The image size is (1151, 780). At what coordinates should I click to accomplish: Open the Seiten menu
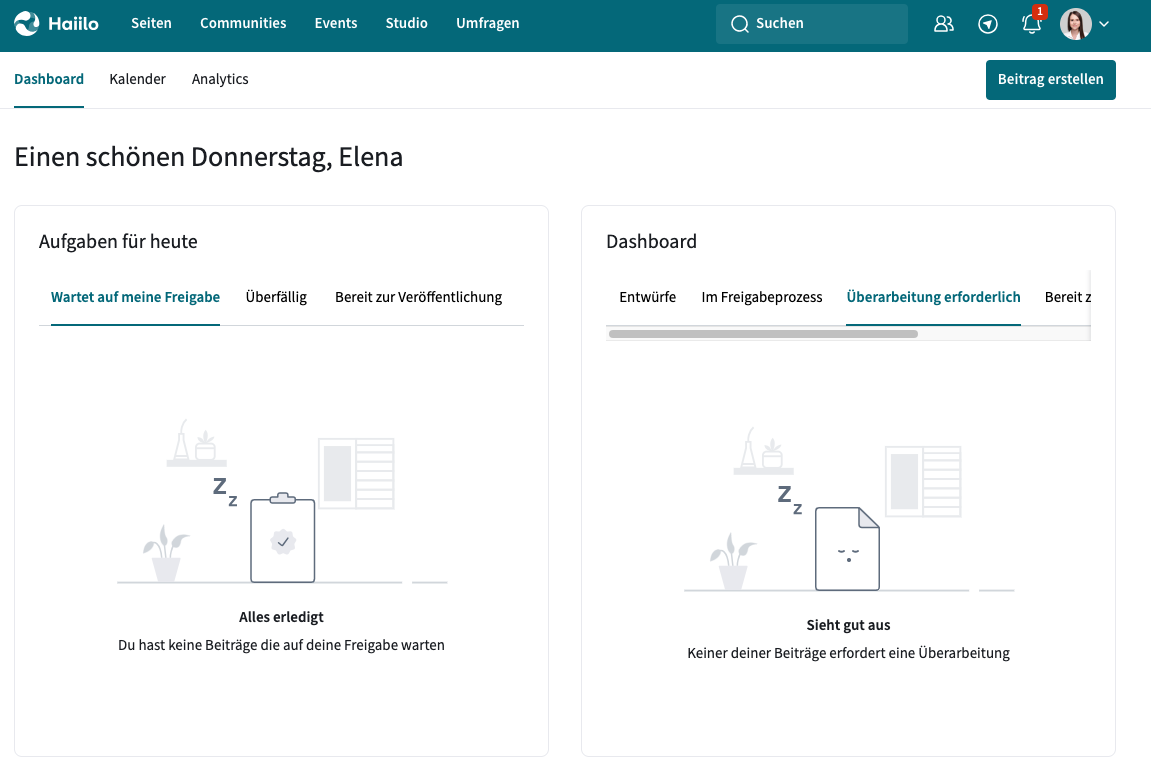tap(151, 24)
